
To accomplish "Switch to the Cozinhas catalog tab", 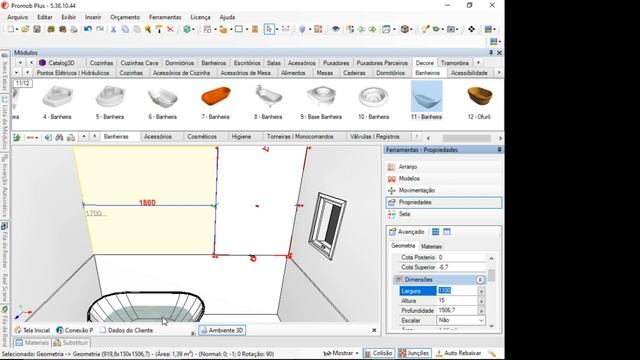I will pos(101,63).
